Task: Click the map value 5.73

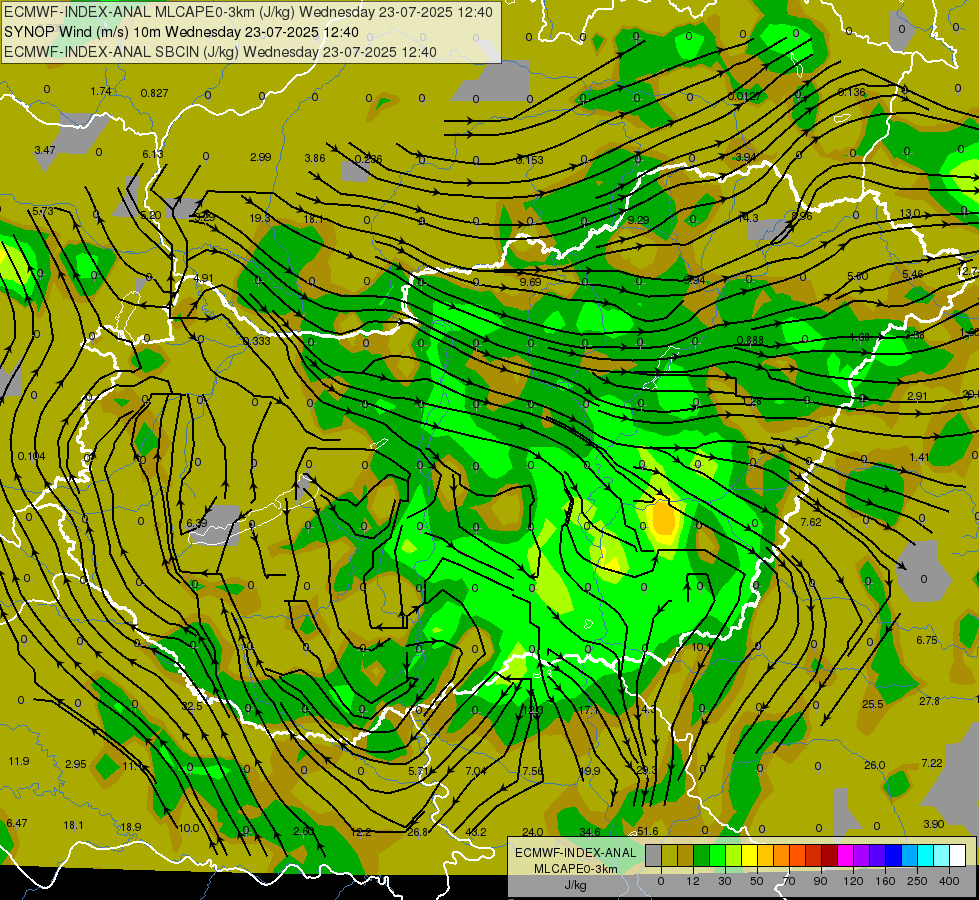Action: point(43,211)
